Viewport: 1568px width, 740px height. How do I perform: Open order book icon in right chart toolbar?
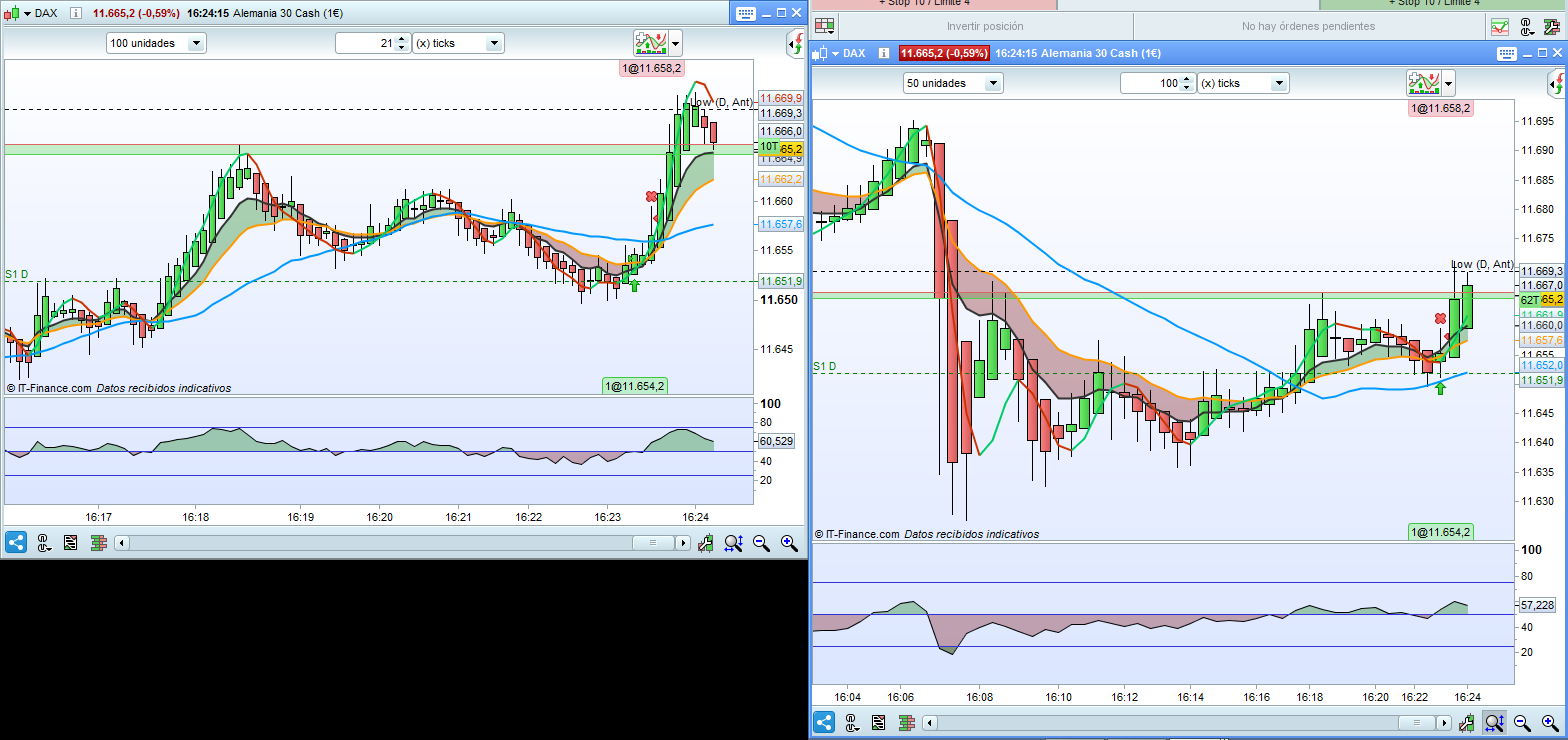(906, 722)
